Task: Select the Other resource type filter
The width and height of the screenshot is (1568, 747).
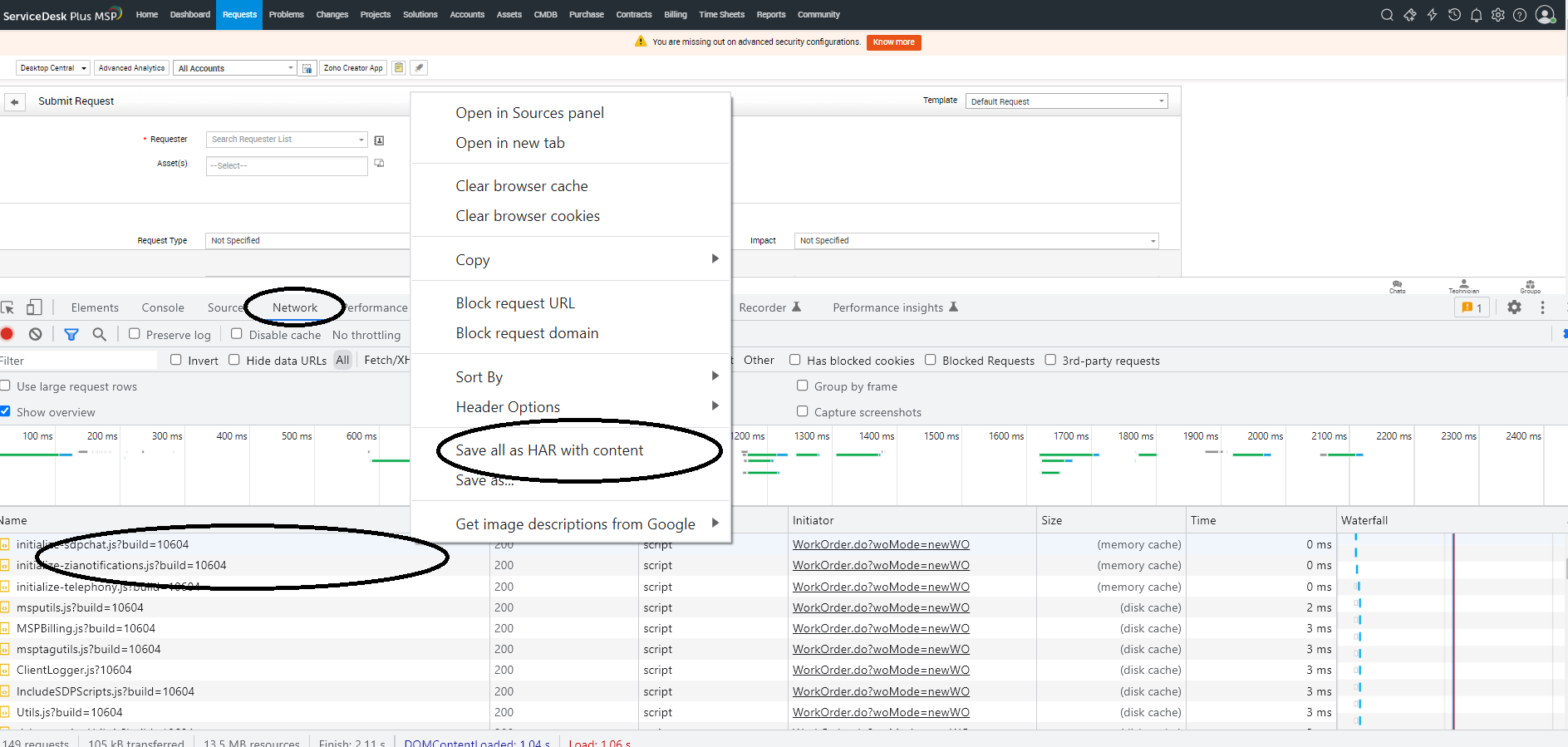Action: pyautogui.click(x=759, y=360)
